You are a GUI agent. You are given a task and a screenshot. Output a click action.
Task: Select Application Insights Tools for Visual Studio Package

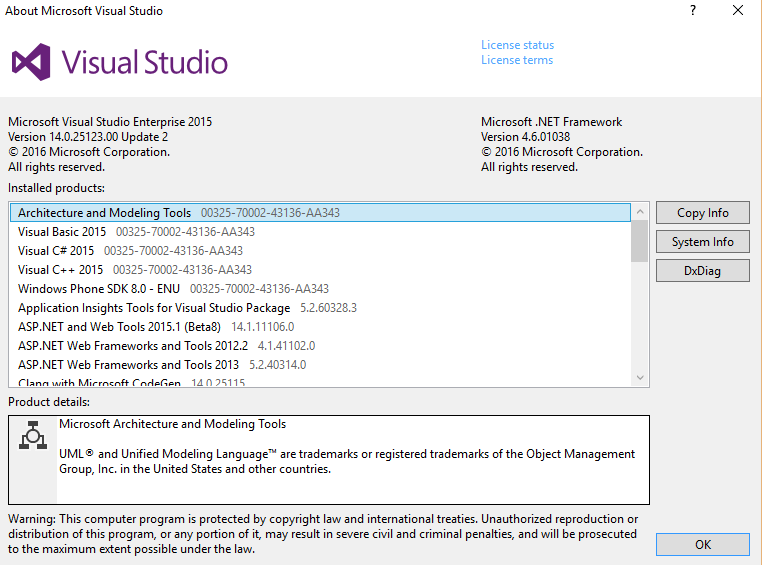[154, 308]
